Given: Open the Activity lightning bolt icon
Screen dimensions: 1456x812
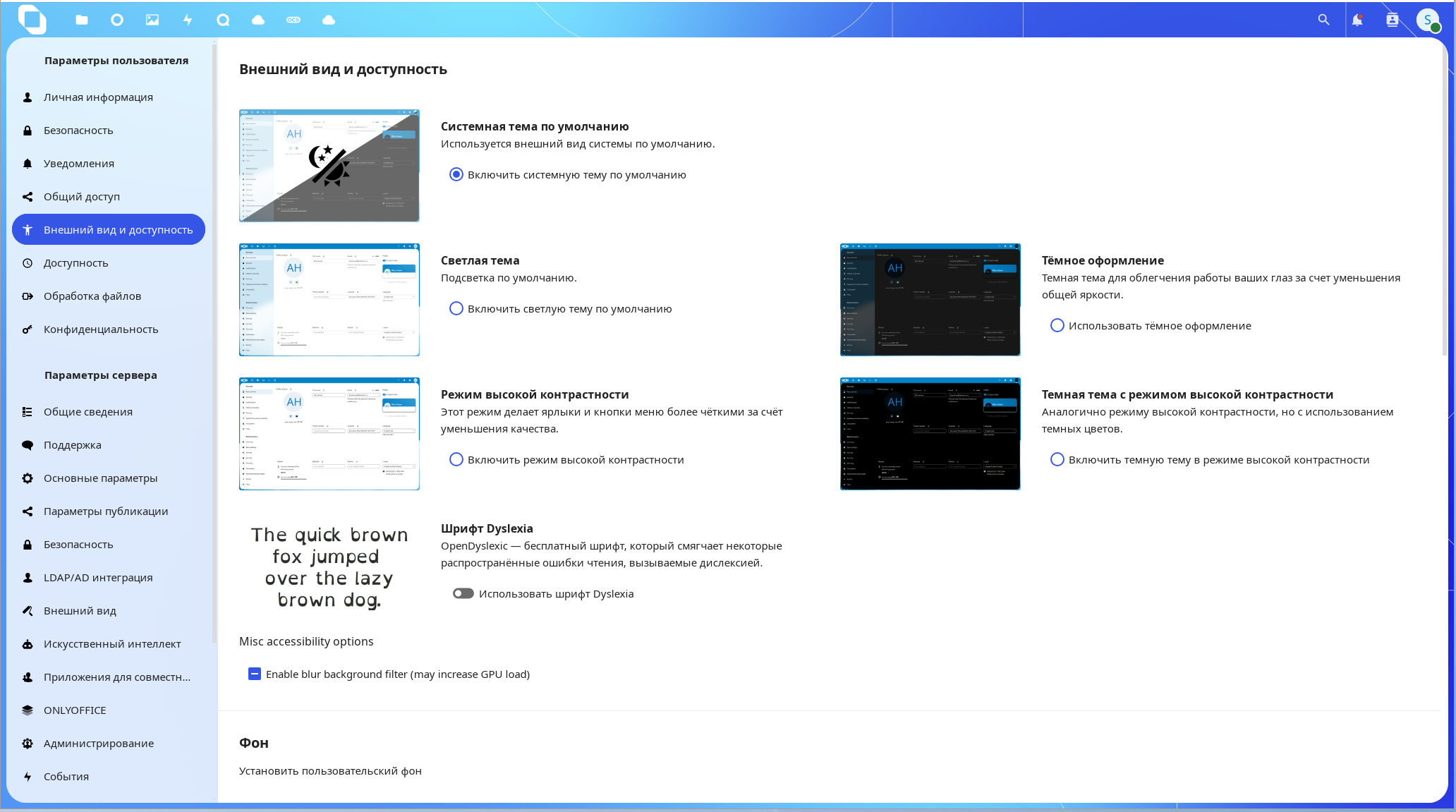Looking at the screenshot, I should (x=188, y=20).
